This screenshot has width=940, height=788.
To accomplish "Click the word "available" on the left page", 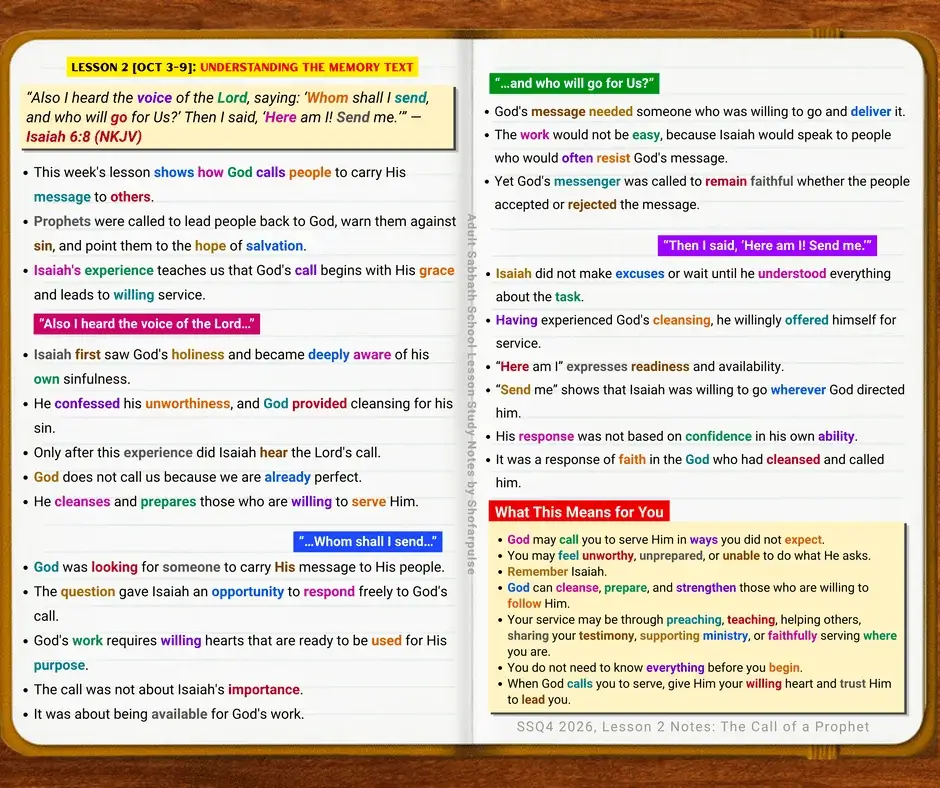I will tap(179, 714).
